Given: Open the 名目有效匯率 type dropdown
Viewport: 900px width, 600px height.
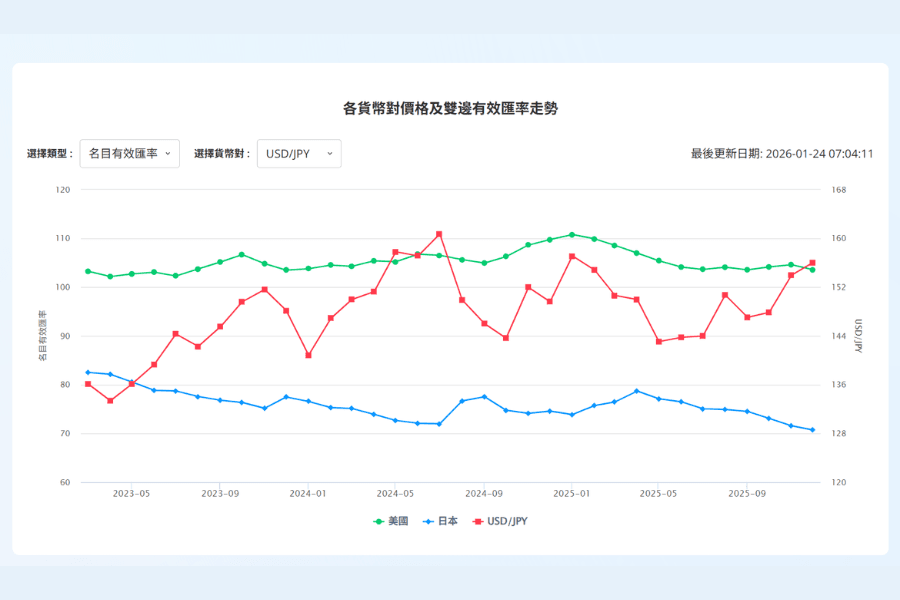Looking at the screenshot, I should point(129,154).
